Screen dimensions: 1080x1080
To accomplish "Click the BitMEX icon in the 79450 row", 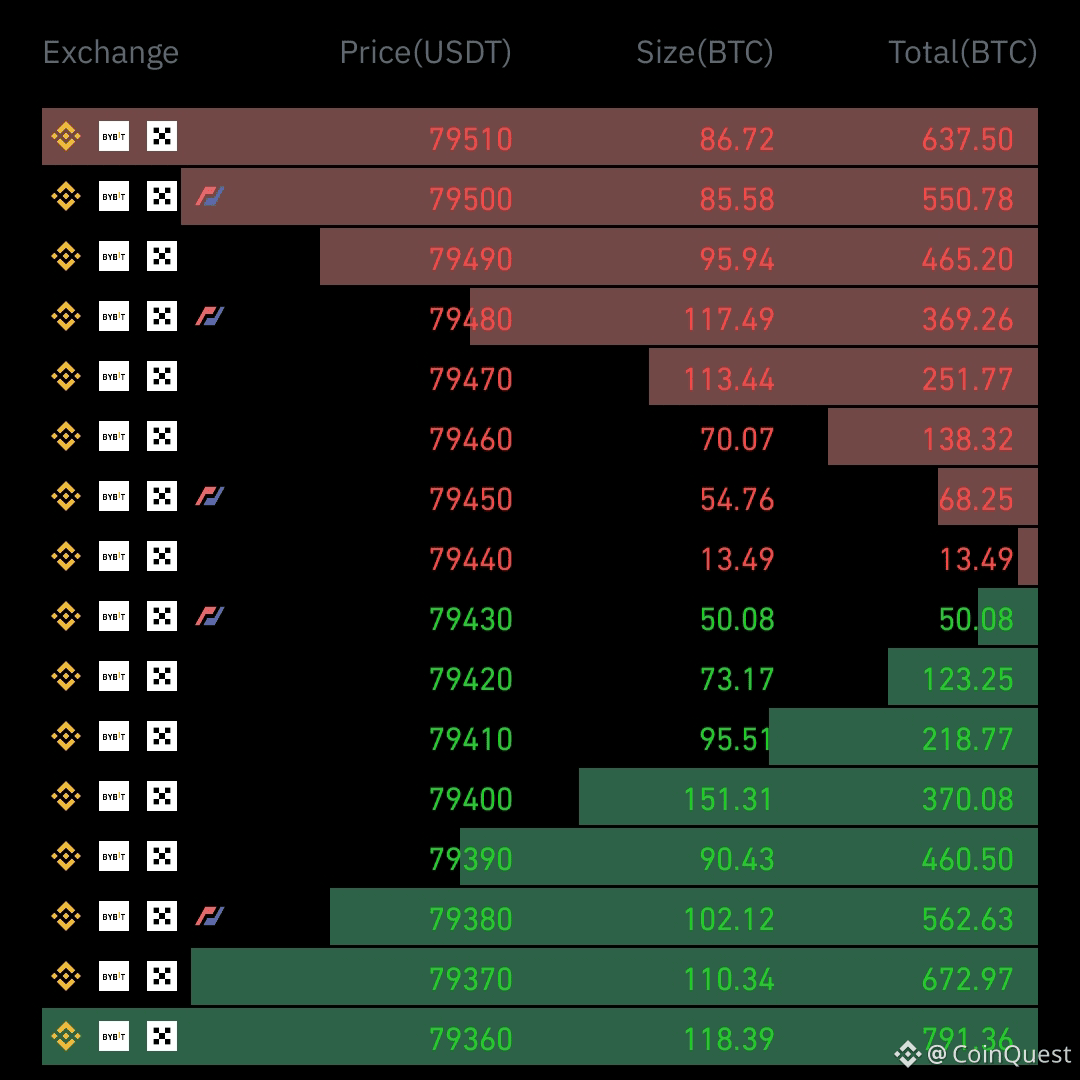I will pos(209,496).
